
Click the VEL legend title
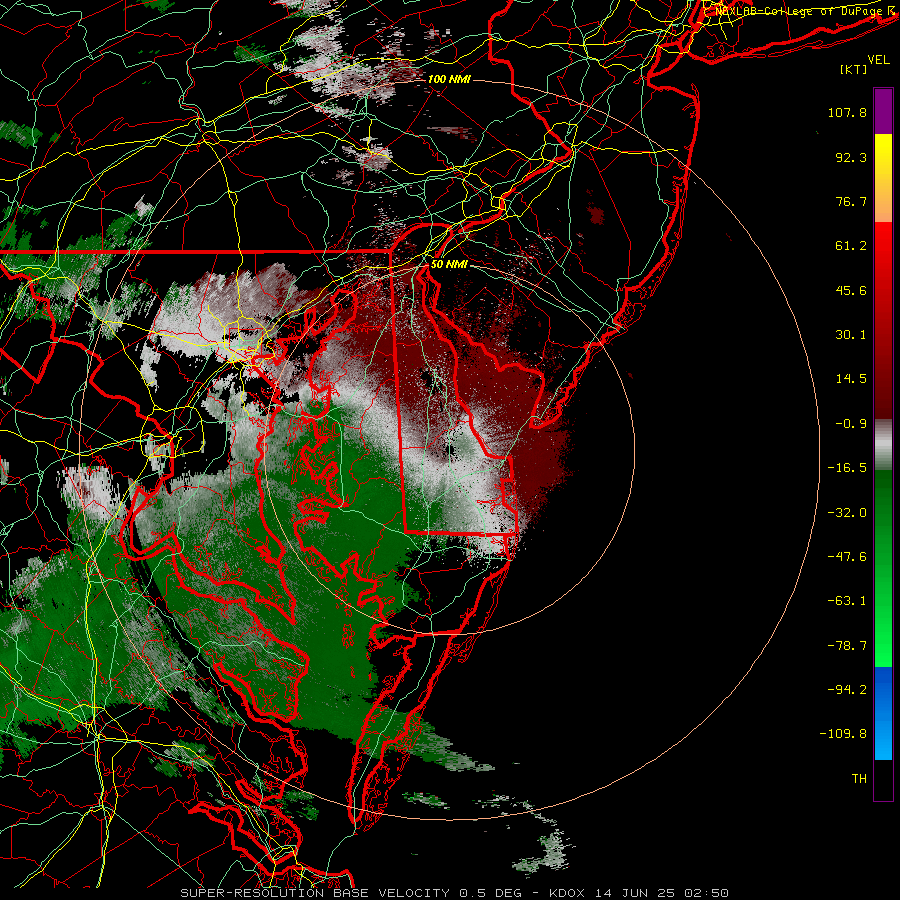(878, 60)
